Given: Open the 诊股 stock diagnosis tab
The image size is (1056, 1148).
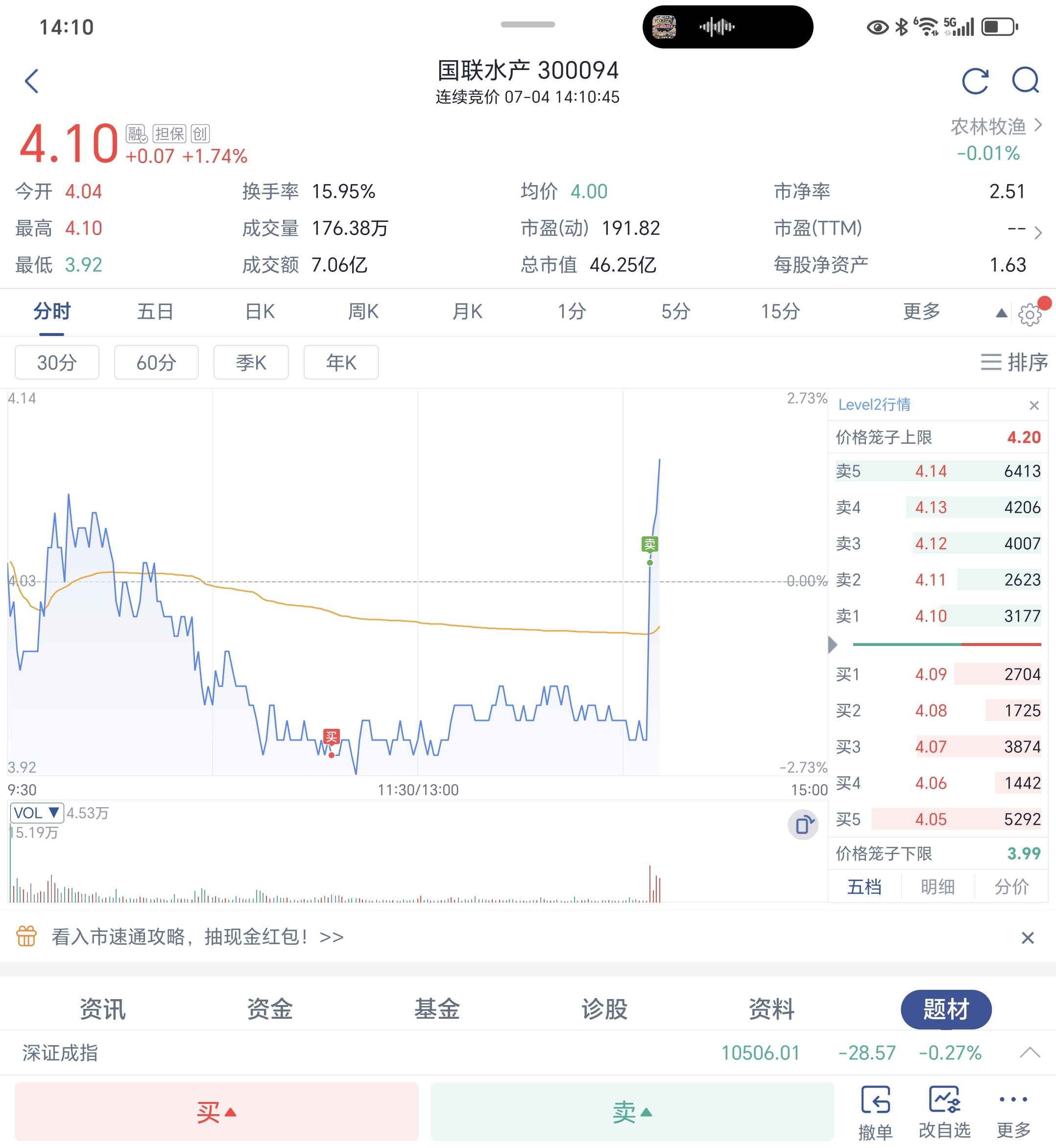Looking at the screenshot, I should tap(604, 1008).
